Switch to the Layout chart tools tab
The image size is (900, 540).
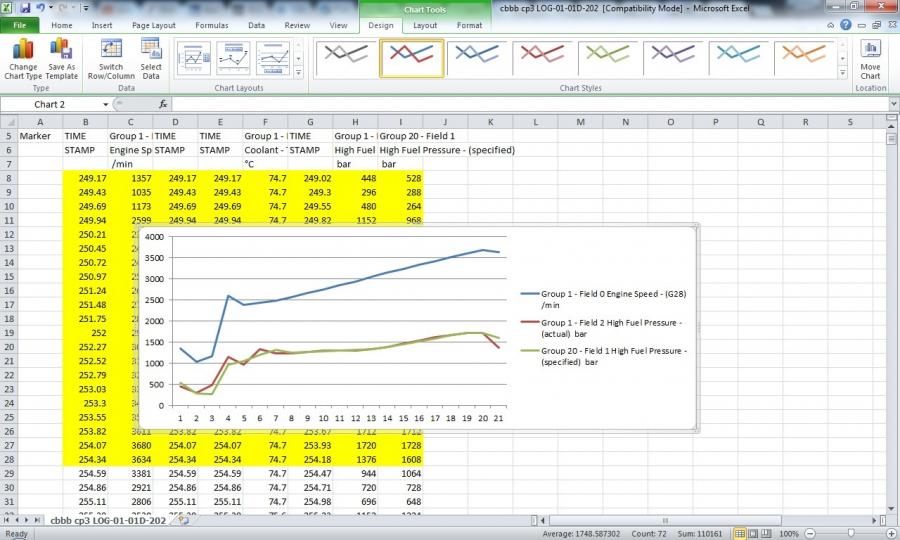[425, 25]
